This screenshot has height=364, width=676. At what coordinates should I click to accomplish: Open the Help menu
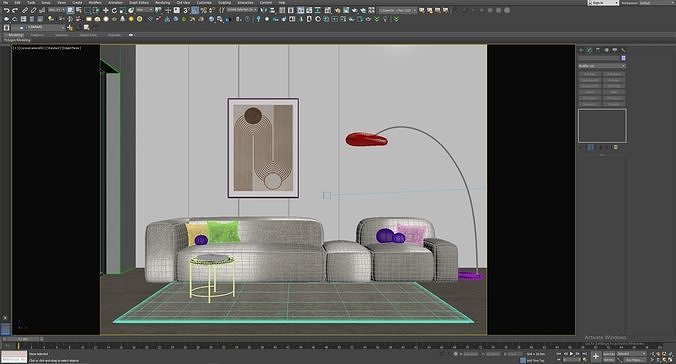click(282, 3)
